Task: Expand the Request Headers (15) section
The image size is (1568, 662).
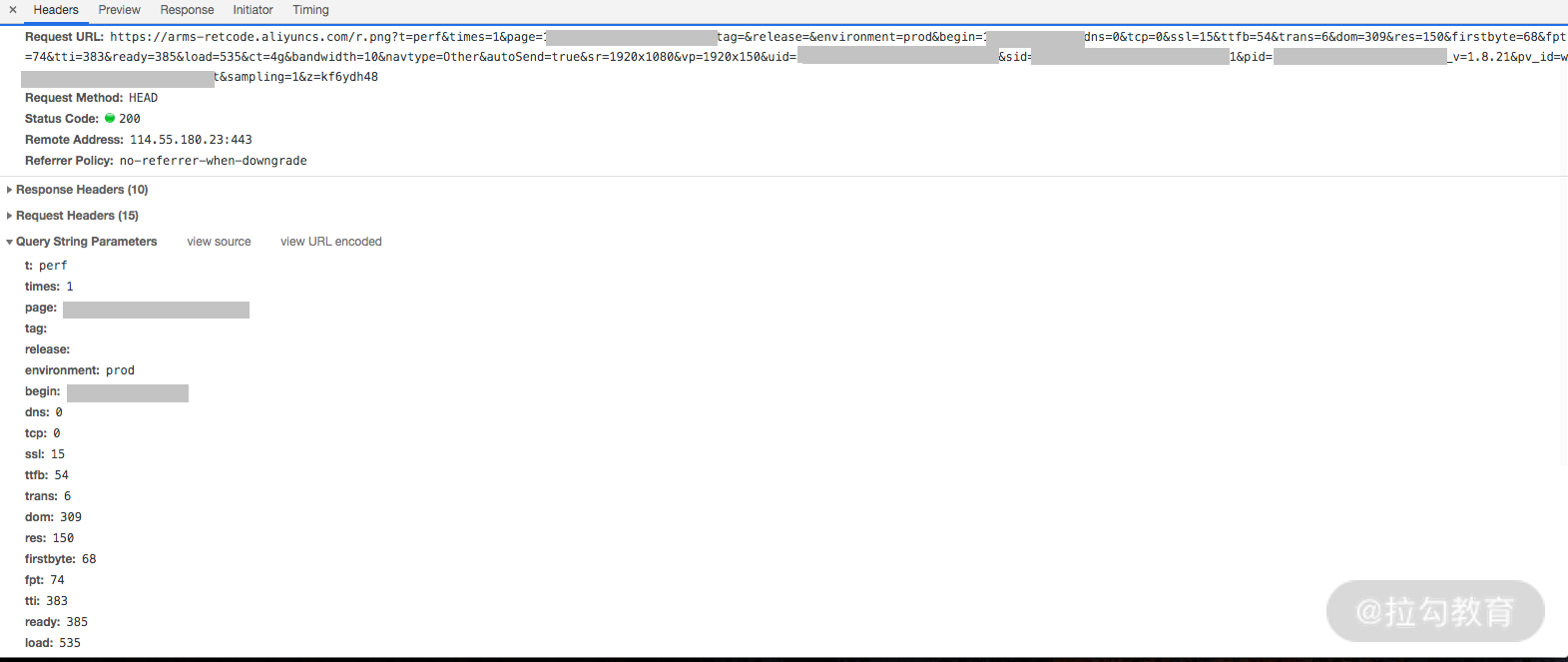Action: pyautogui.click(x=76, y=216)
